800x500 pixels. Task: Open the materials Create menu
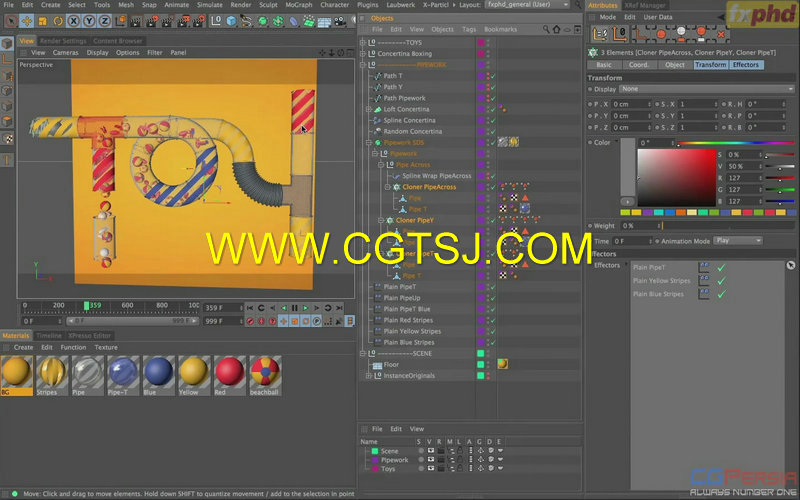(x=23, y=347)
